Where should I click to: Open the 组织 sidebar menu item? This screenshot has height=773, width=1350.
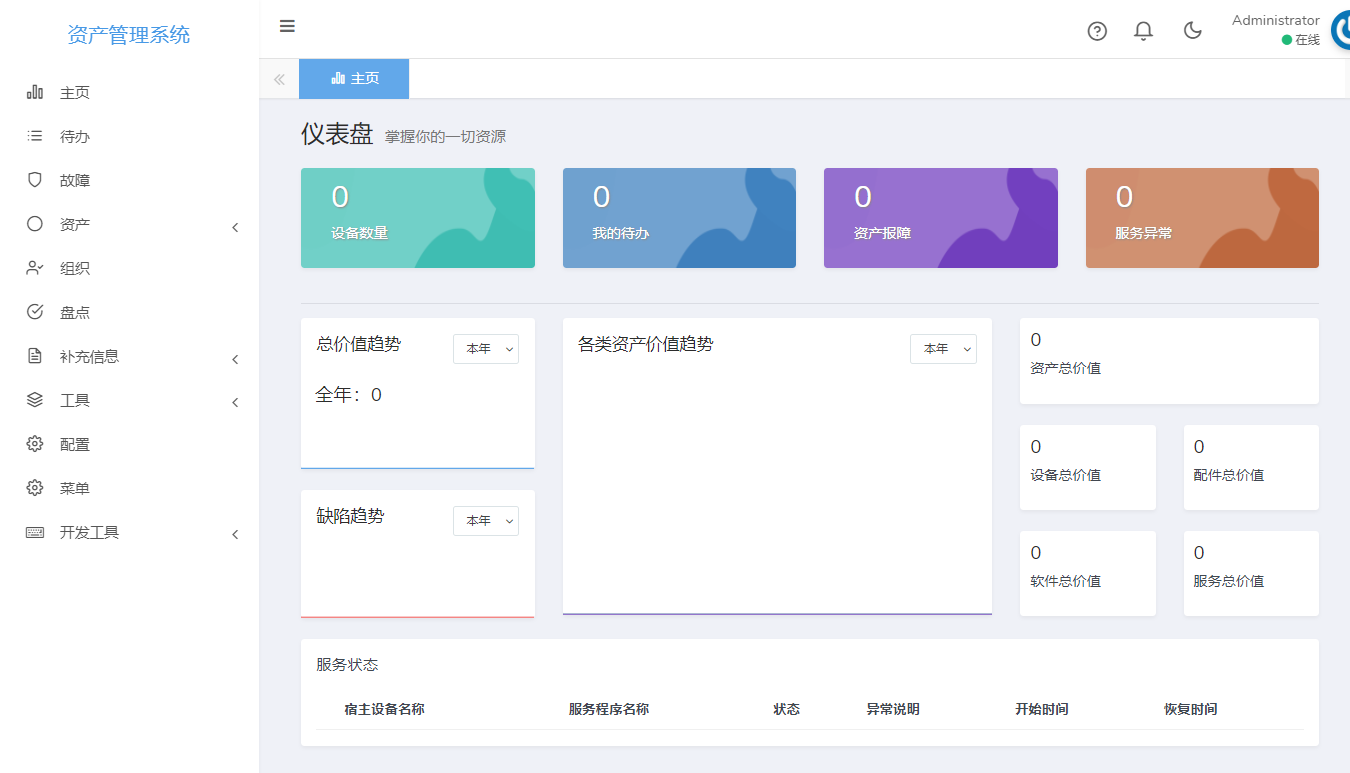coord(130,268)
